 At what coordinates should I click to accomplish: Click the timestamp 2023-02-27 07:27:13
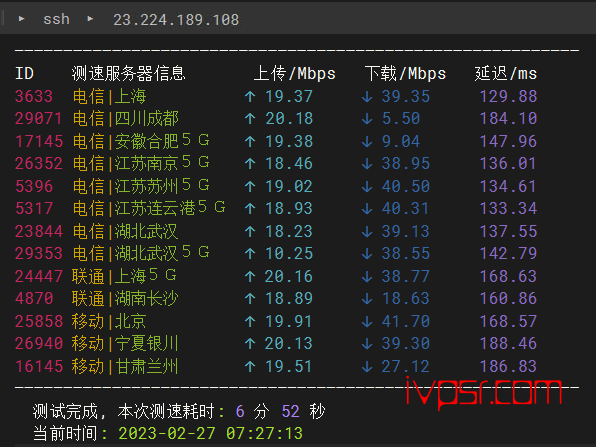coord(211,433)
